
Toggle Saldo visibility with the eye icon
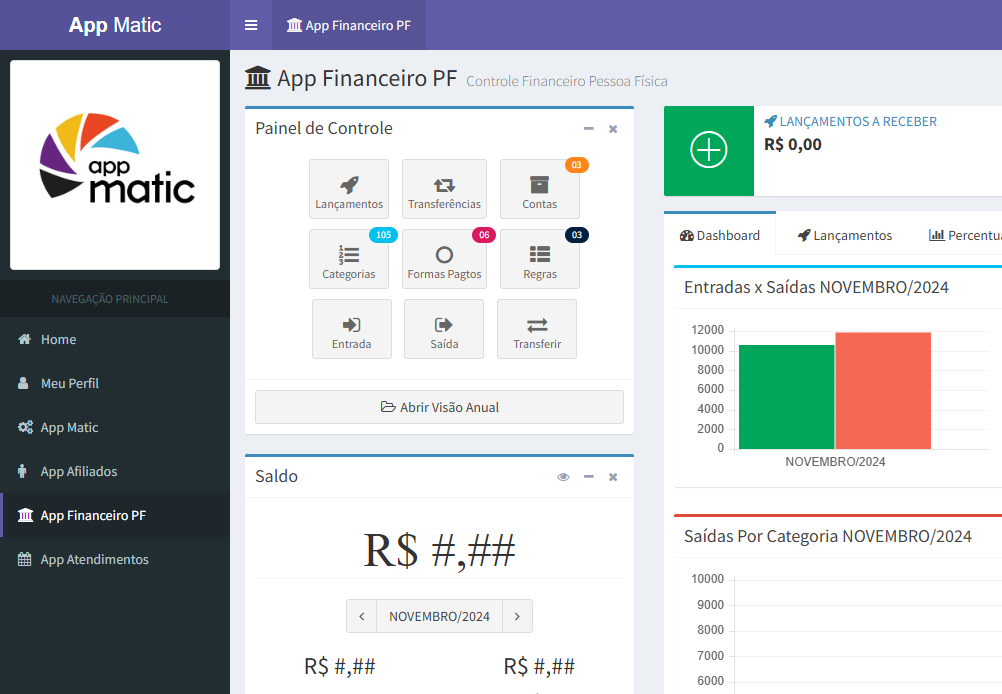(563, 477)
